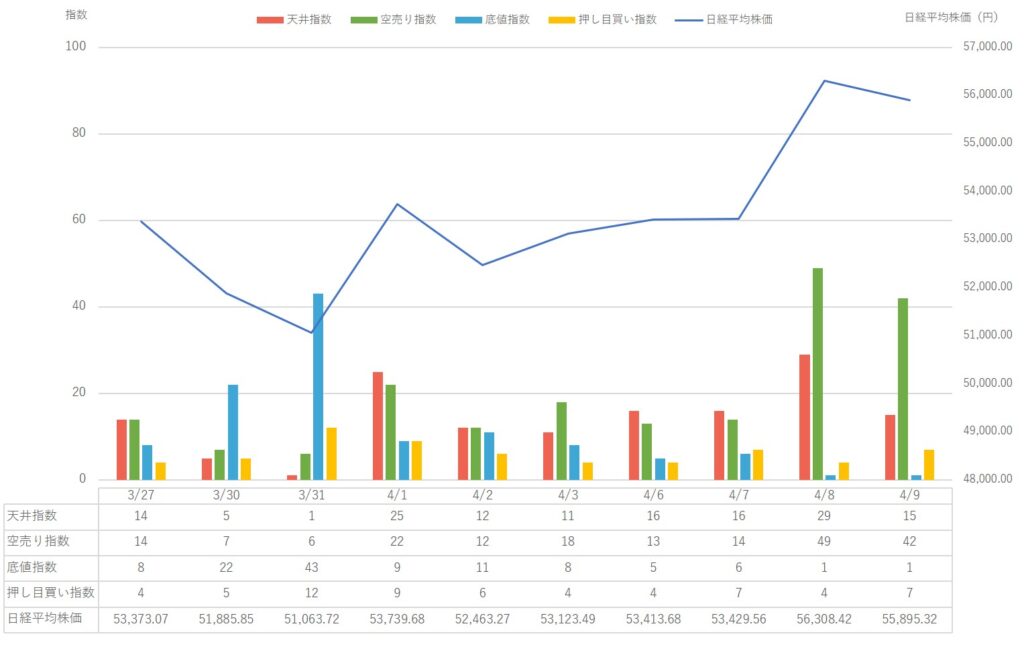Click the 指数 left axis title
Screen dimensions: 1024x669
pyautogui.click(x=76, y=16)
